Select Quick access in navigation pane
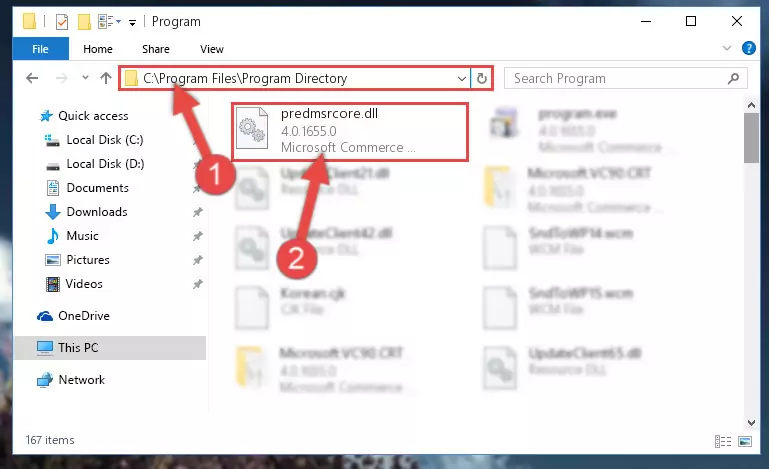The height and width of the screenshot is (469, 769). [x=93, y=116]
